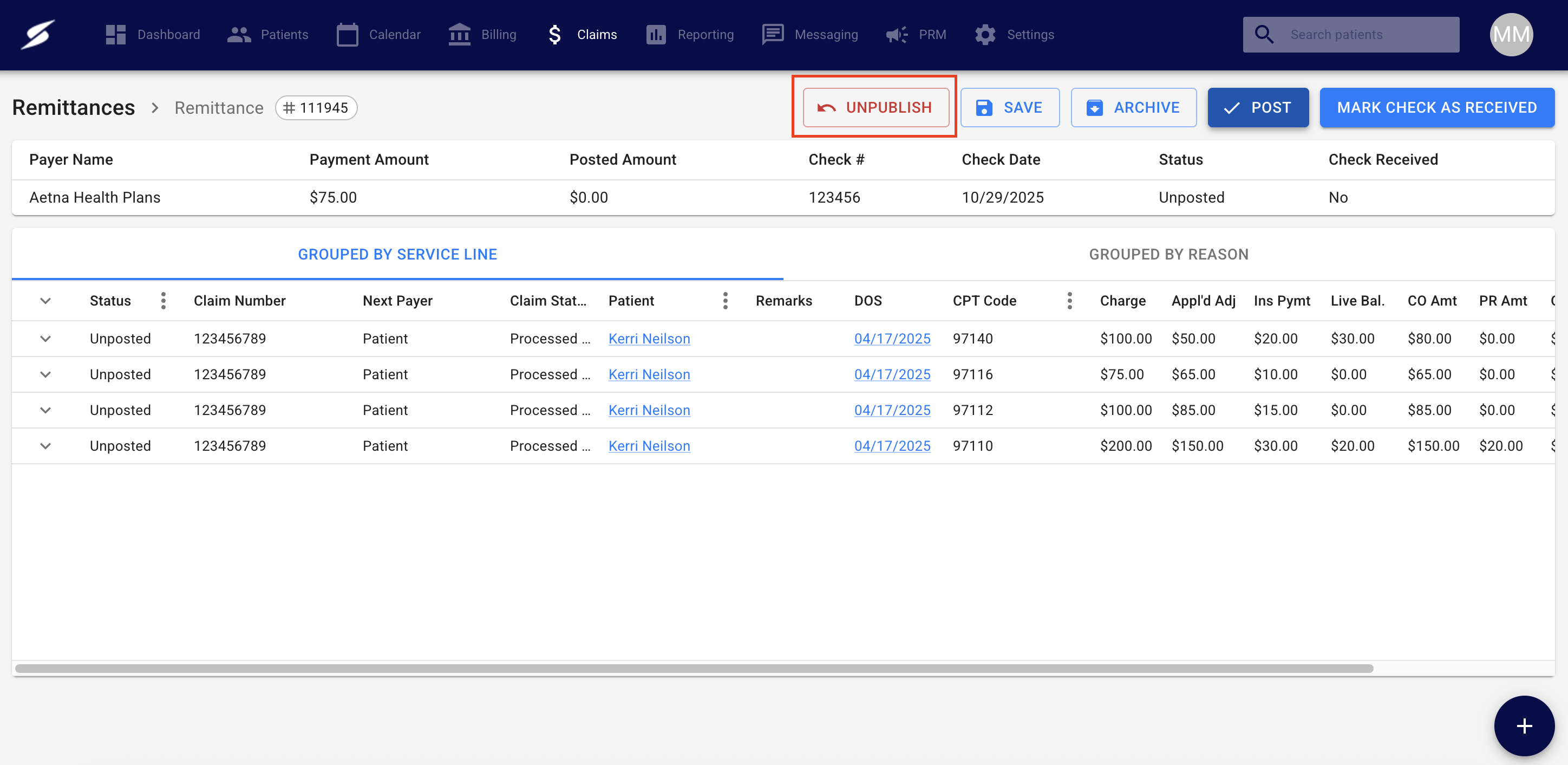Open the Status column options menu
The height and width of the screenshot is (765, 1568).
click(x=163, y=301)
